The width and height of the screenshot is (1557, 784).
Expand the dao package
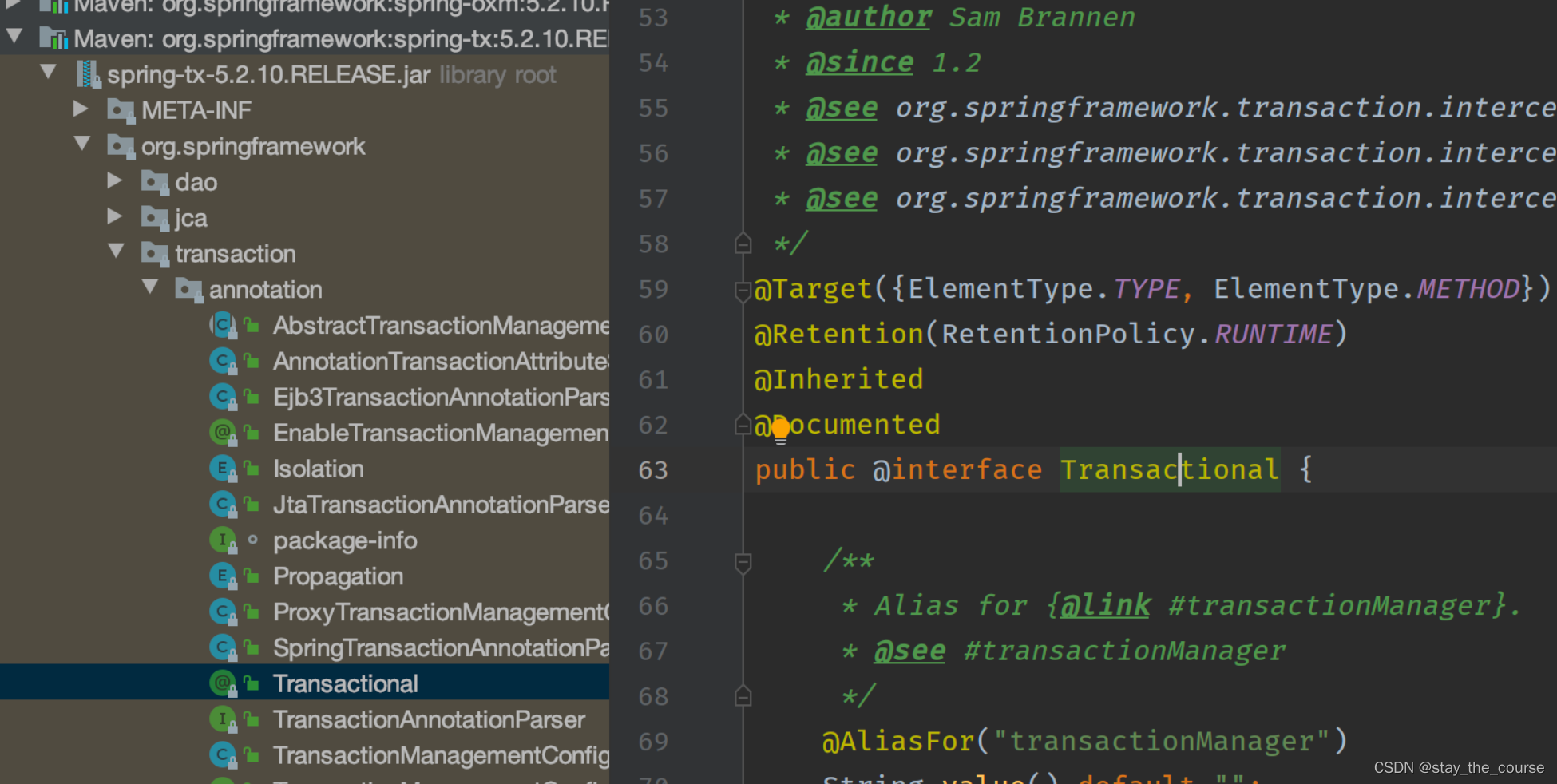pos(115,180)
